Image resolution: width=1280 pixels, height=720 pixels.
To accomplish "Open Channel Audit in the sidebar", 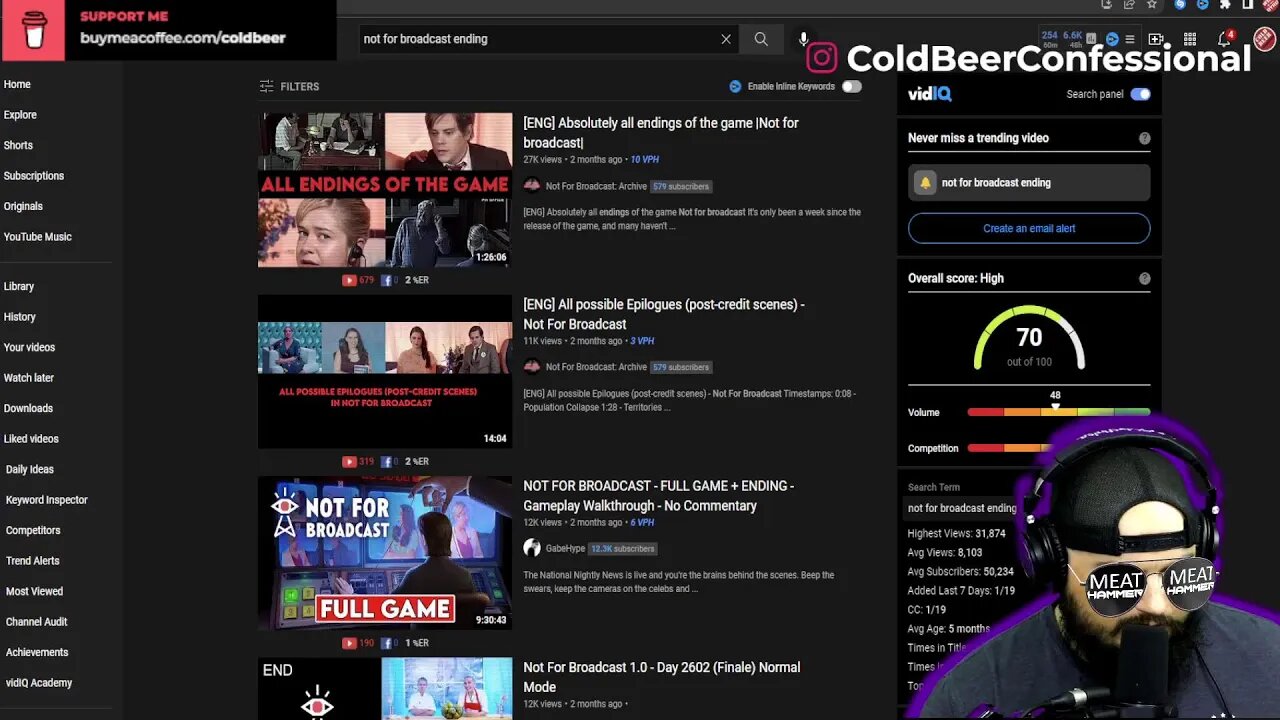I will coord(37,622).
